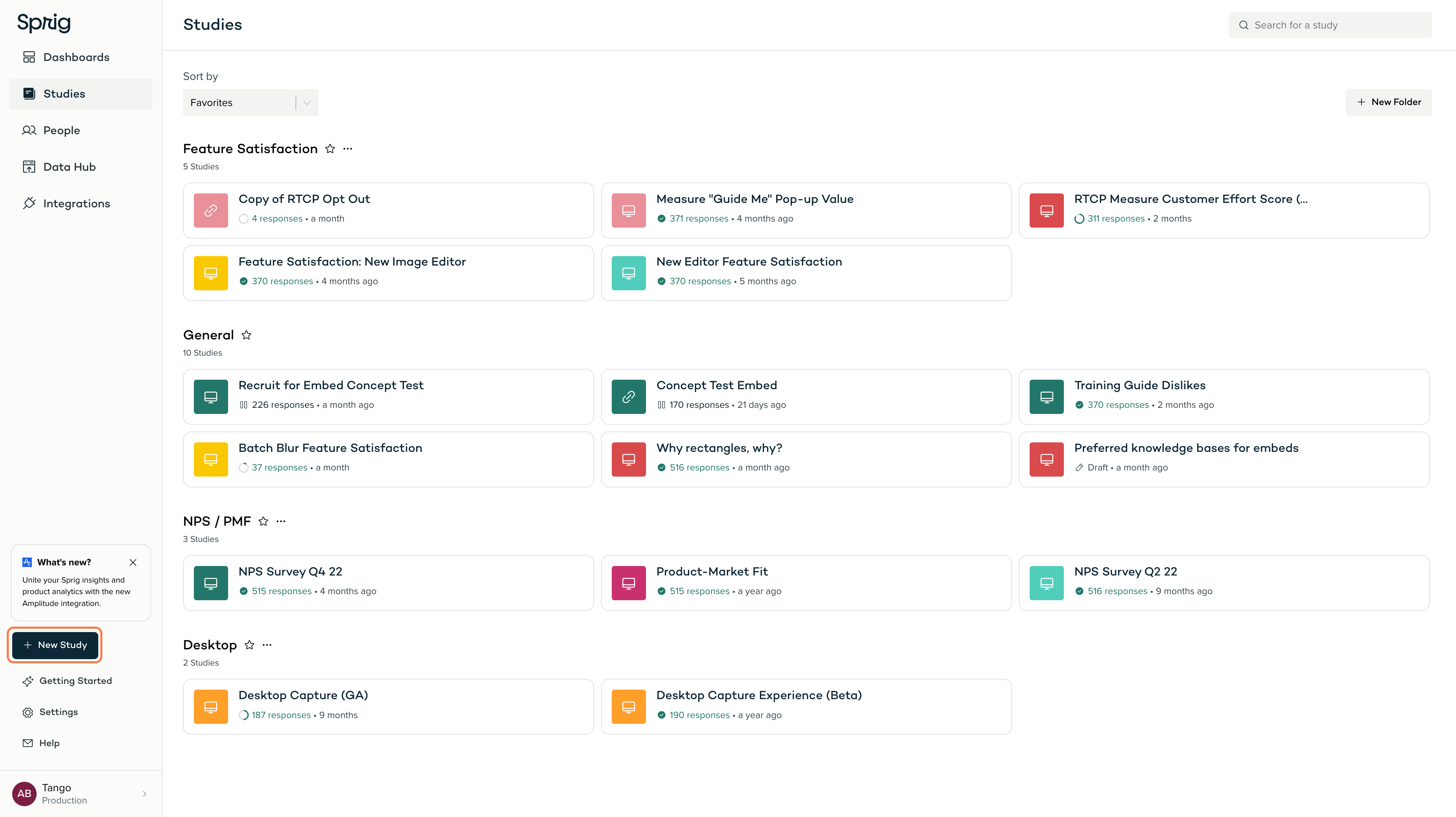Open the Help link
This screenshot has width=1456, height=817.
41,743
